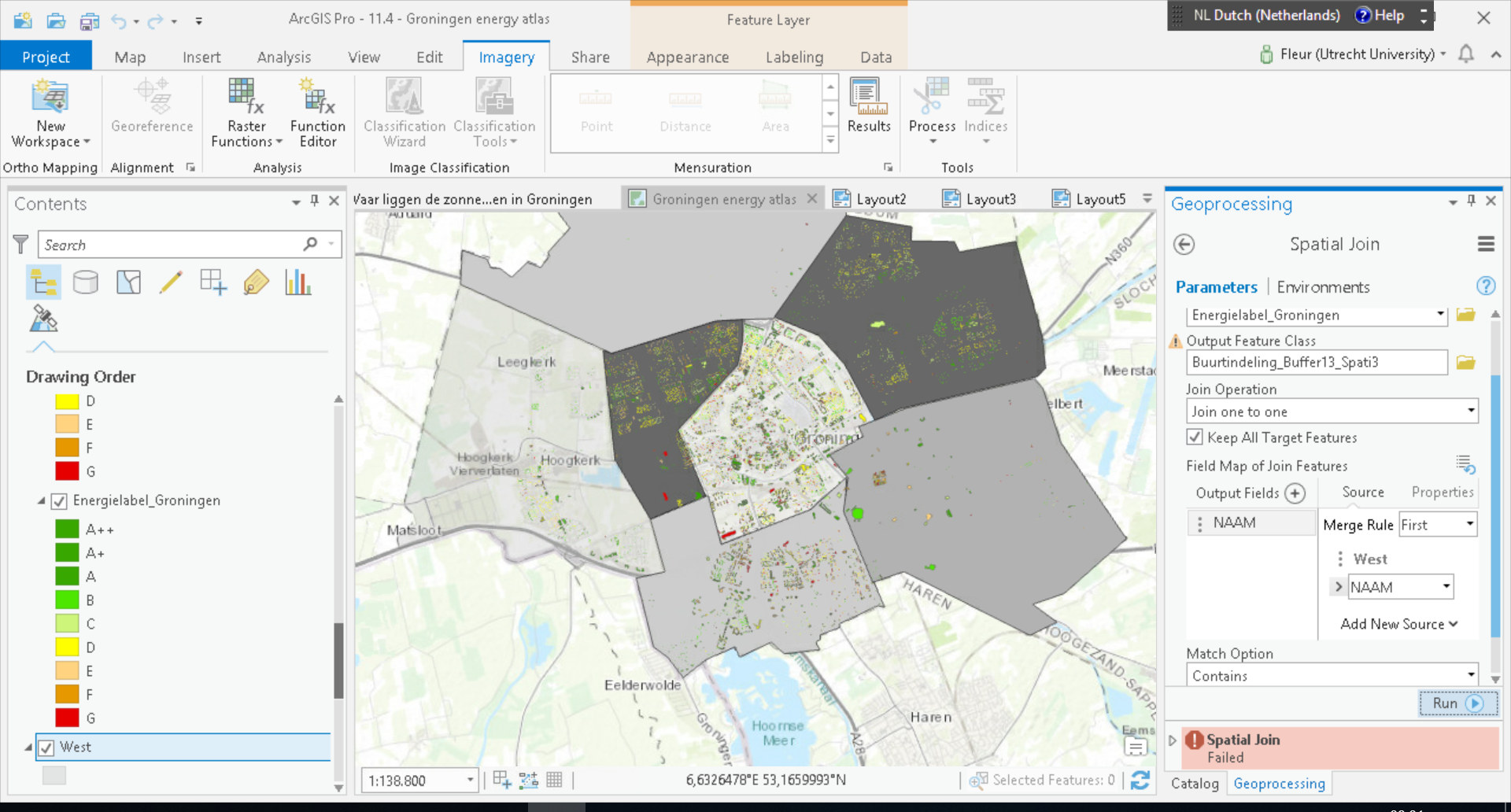Click the Geoprocessing back arrow button
Image resolution: width=1511 pixels, height=812 pixels.
(x=1184, y=245)
